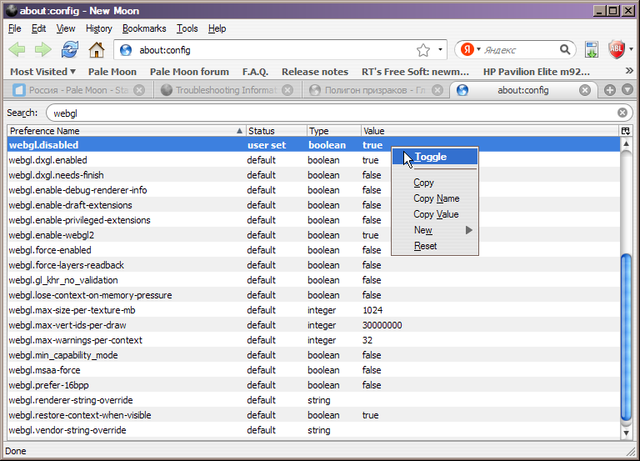Close the Troubleshooting Information tab
Screen dimensions: 640x461
coord(287,90)
